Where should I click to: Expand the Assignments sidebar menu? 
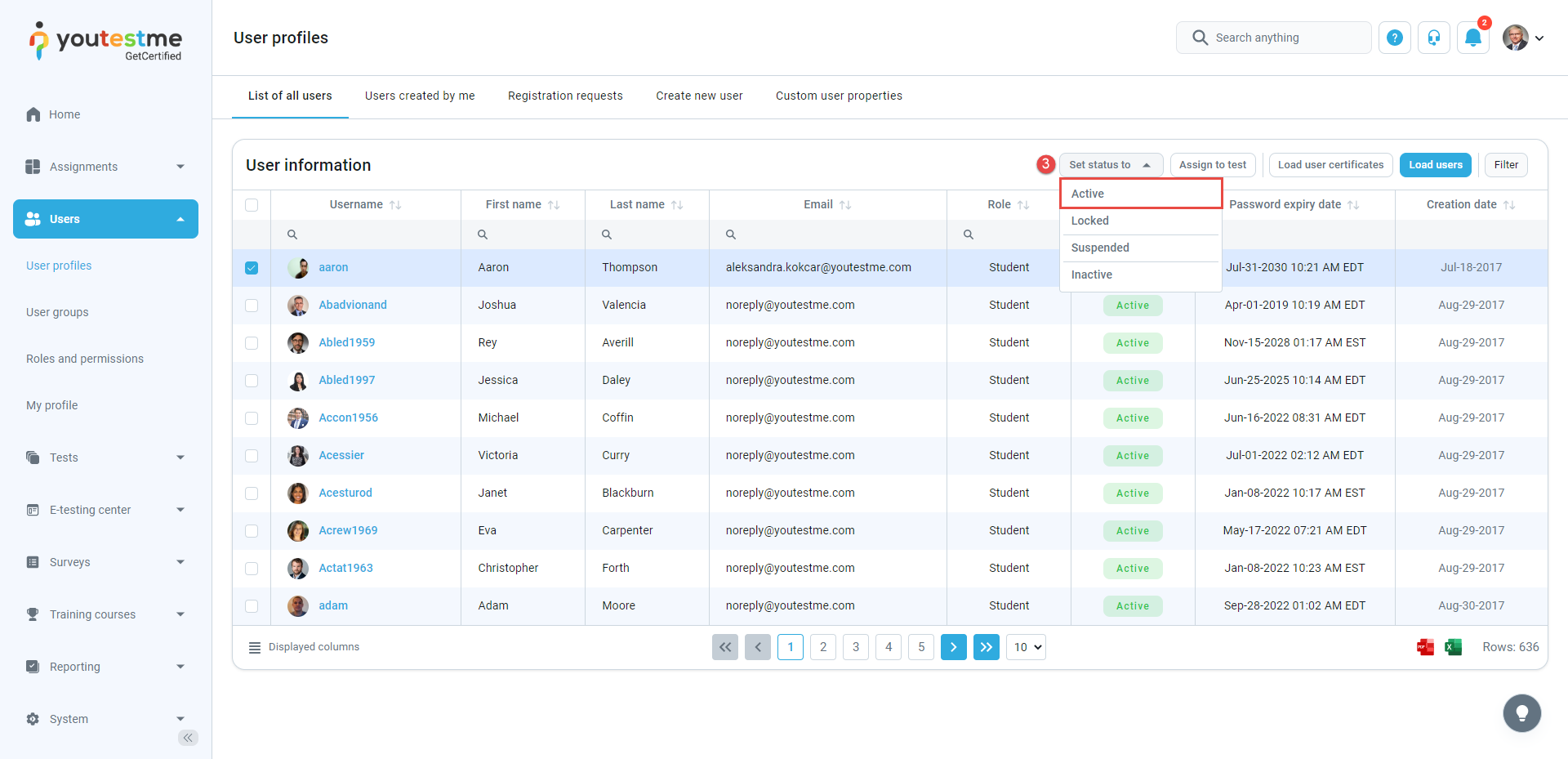point(180,167)
